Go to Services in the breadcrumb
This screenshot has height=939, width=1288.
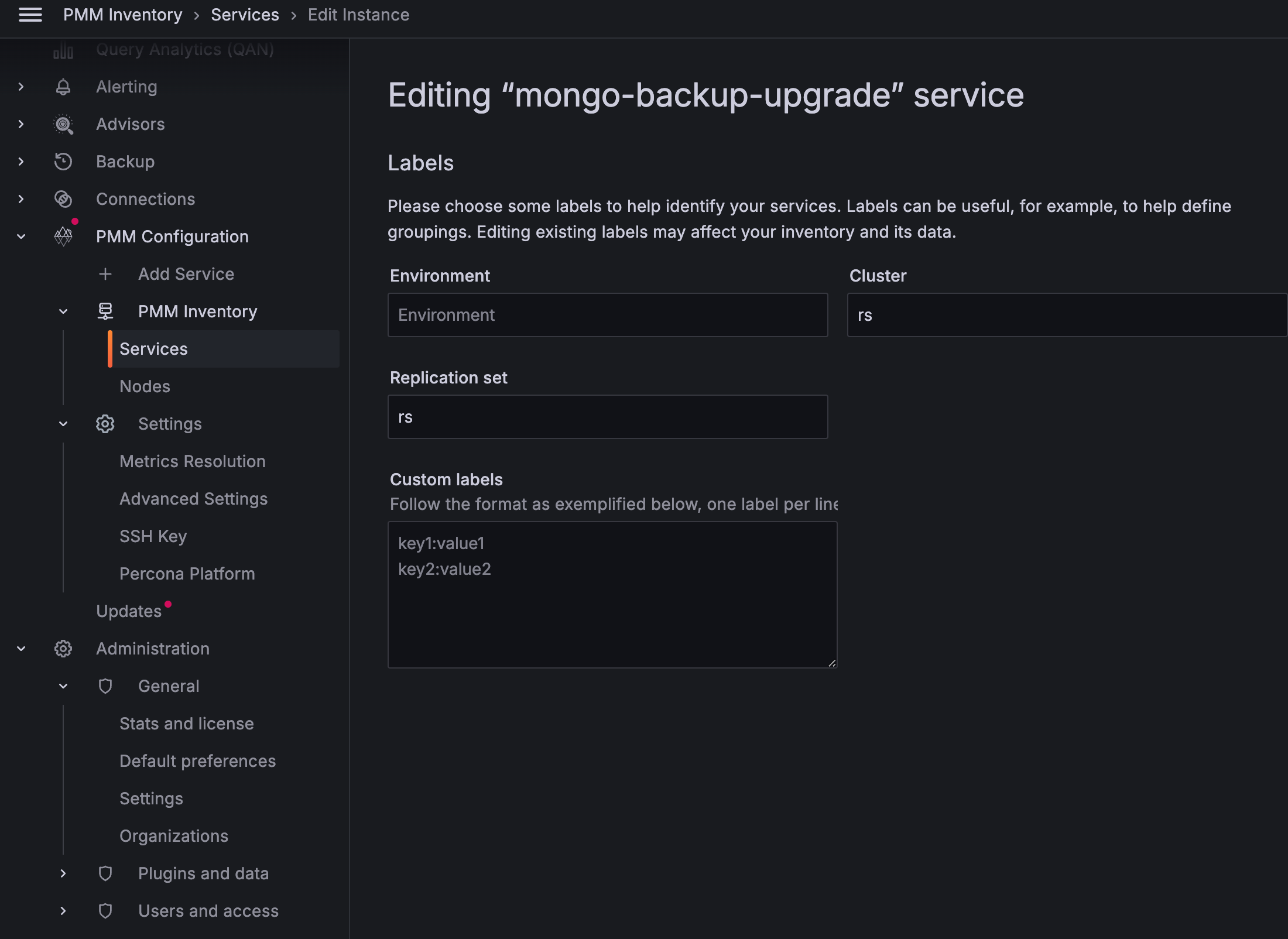[x=245, y=15]
